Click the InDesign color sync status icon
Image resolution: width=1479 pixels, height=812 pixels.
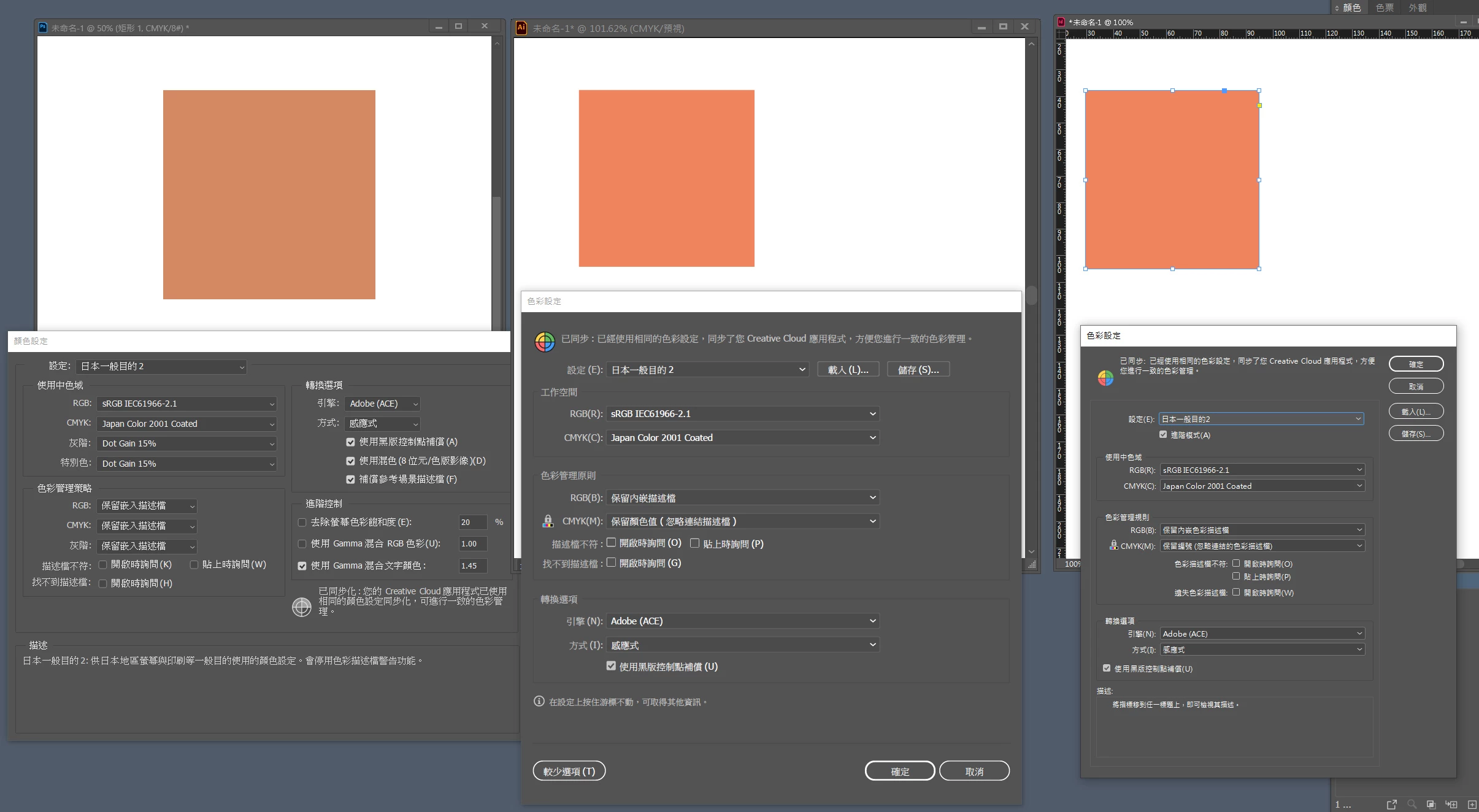click(x=1105, y=378)
